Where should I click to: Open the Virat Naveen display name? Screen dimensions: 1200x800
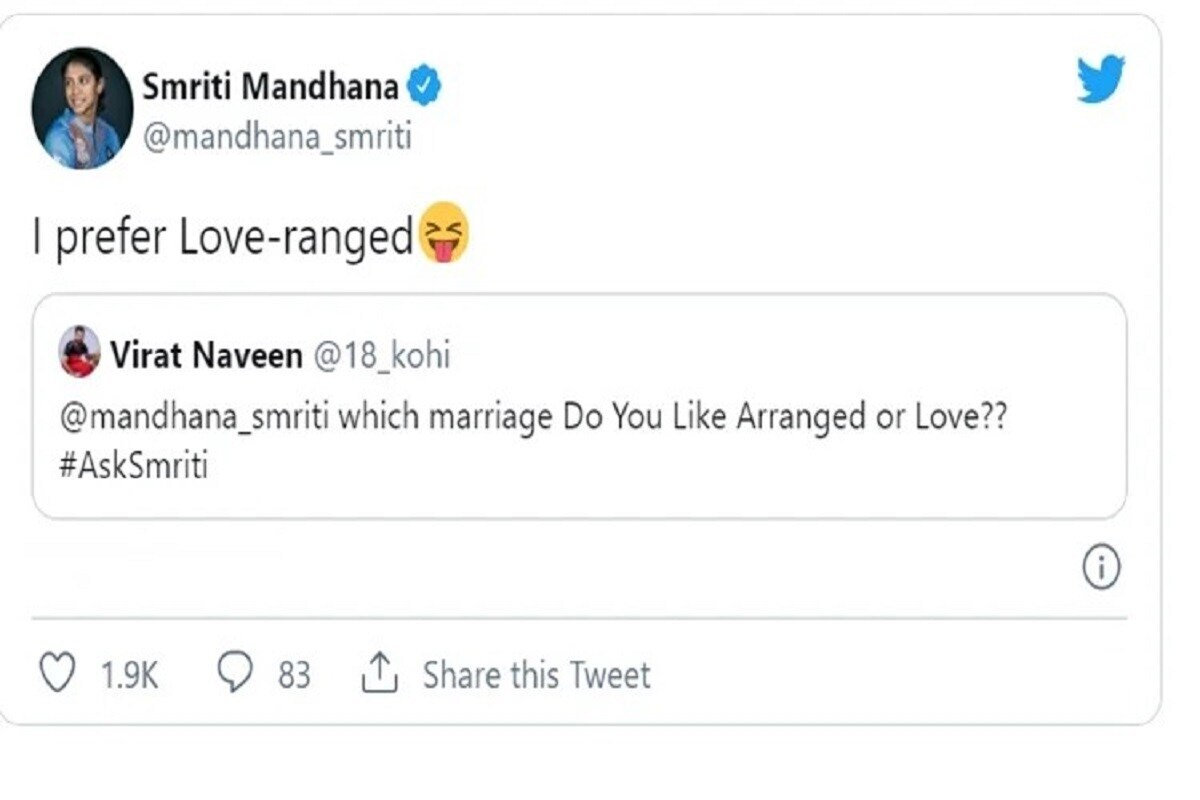coord(207,355)
